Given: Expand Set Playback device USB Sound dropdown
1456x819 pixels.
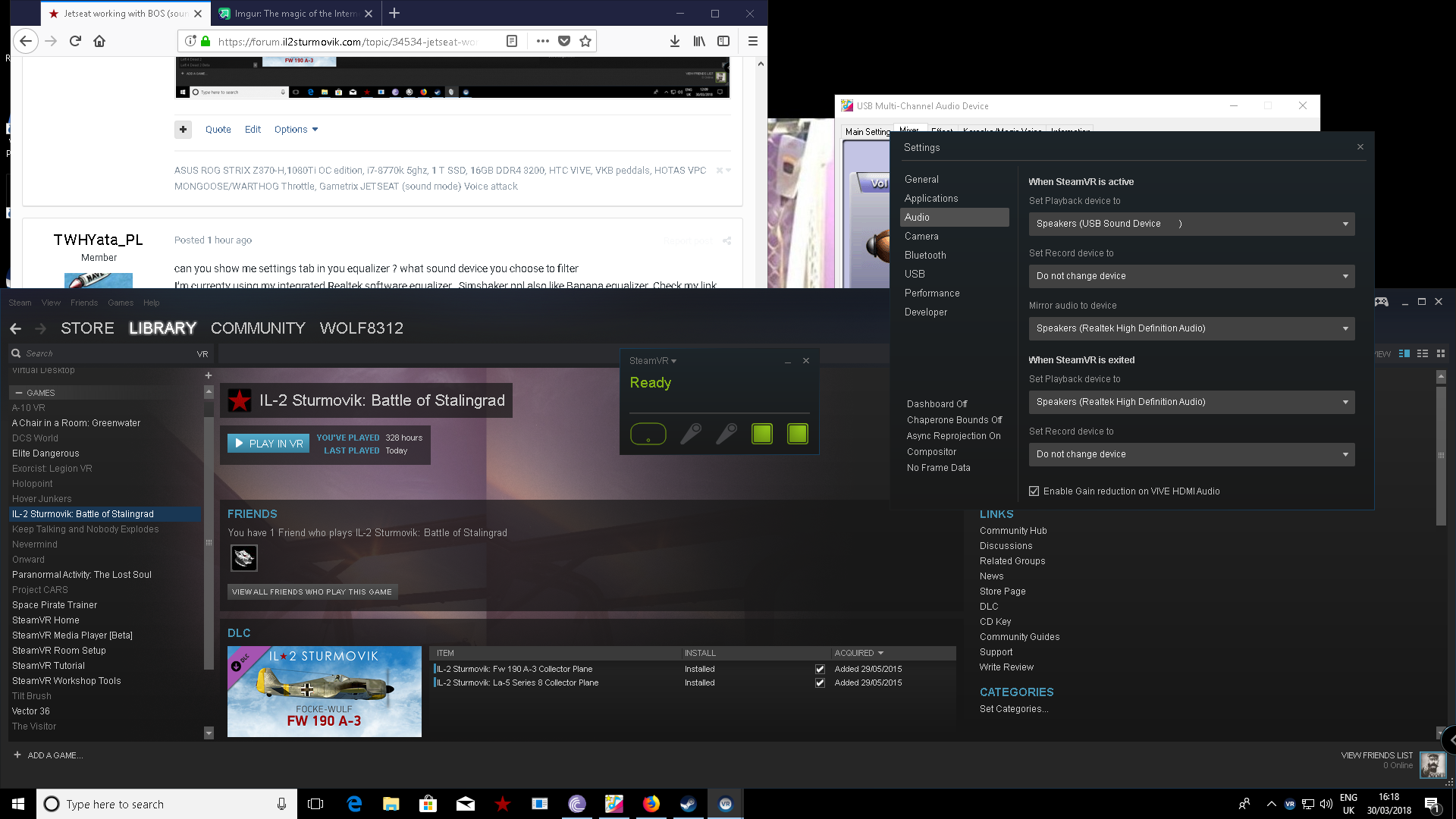Looking at the screenshot, I should coord(1191,224).
